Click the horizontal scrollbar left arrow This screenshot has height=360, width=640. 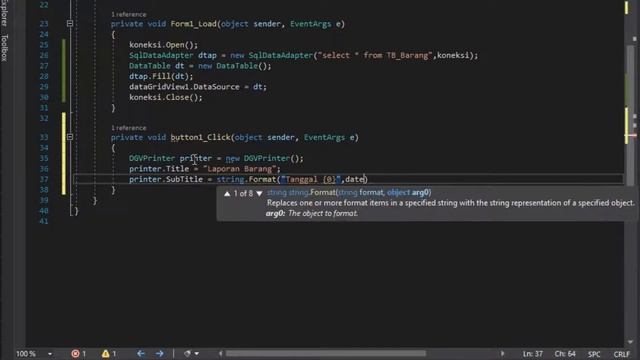tap(220, 353)
